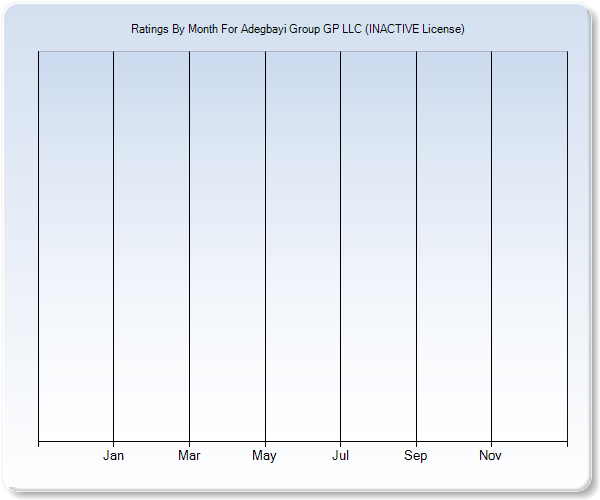Select the Jan label on the x-axis
Viewport: 600px width, 500px height.
[114, 456]
